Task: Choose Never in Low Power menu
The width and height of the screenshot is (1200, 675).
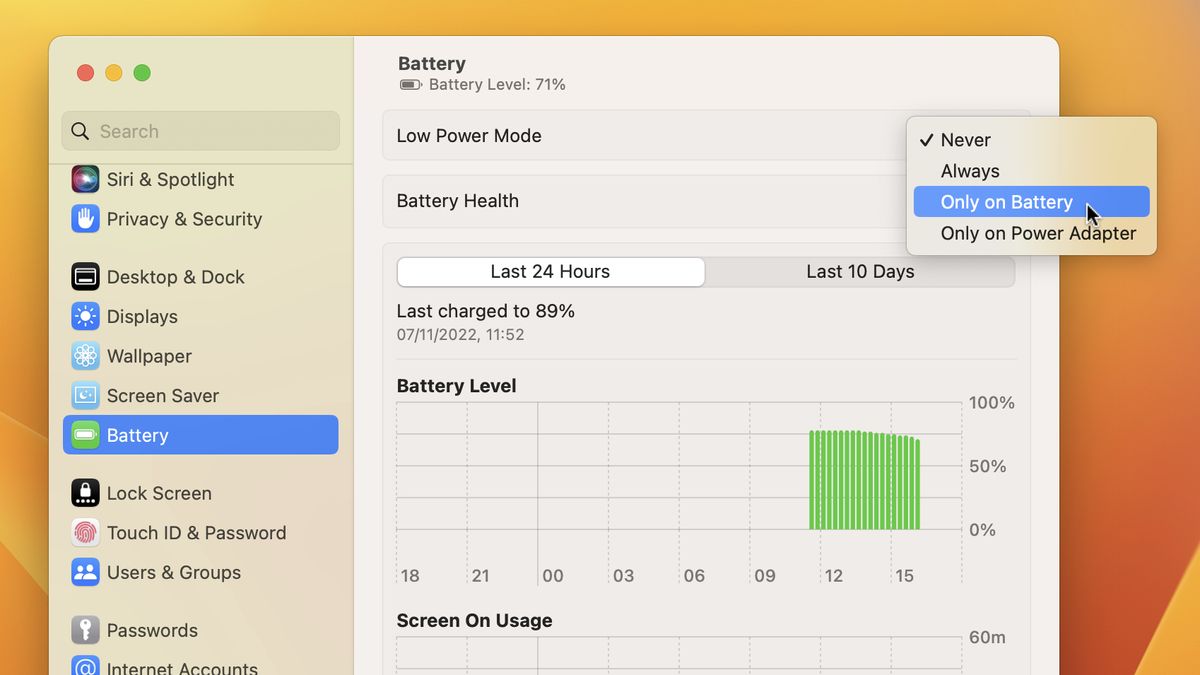Action: tap(965, 140)
